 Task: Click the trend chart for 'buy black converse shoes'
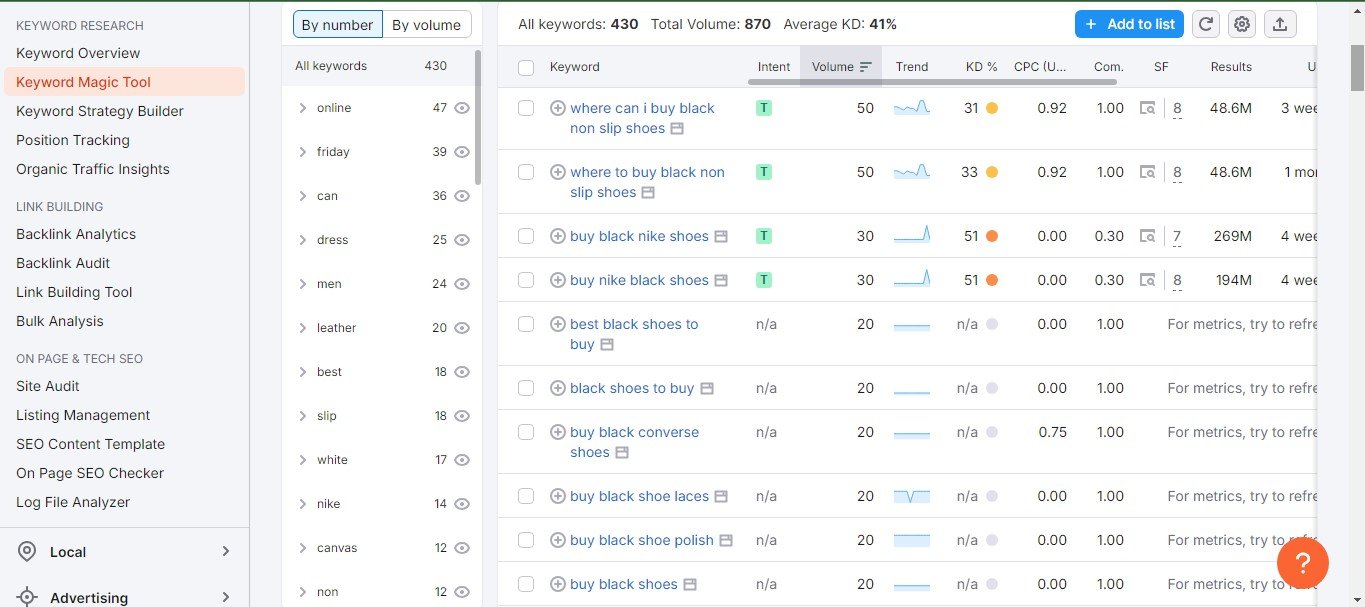click(x=911, y=432)
